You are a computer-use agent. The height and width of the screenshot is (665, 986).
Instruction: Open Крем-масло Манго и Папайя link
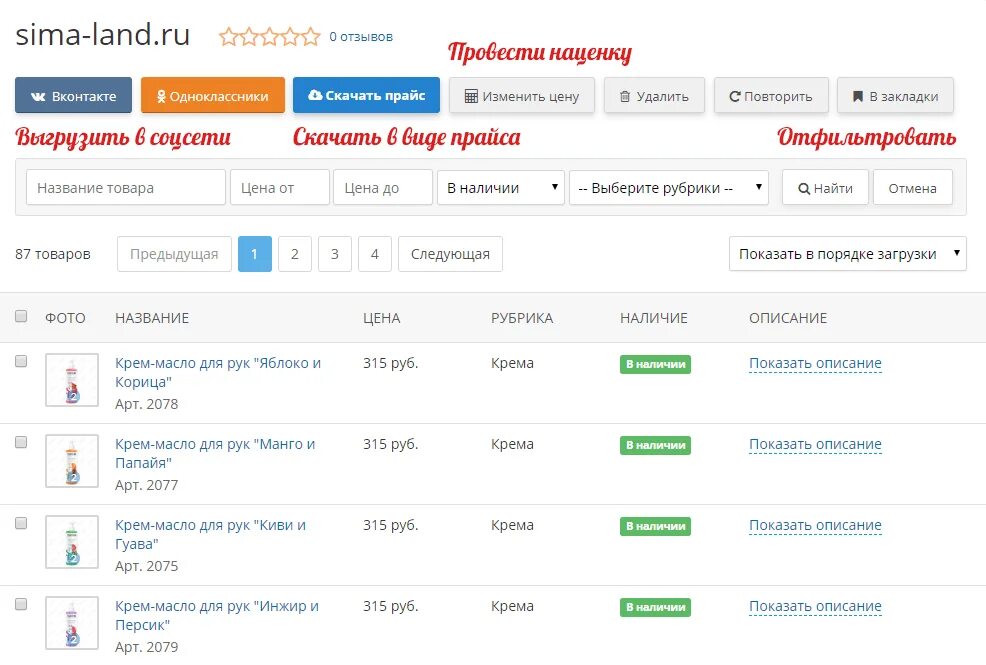[x=215, y=453]
